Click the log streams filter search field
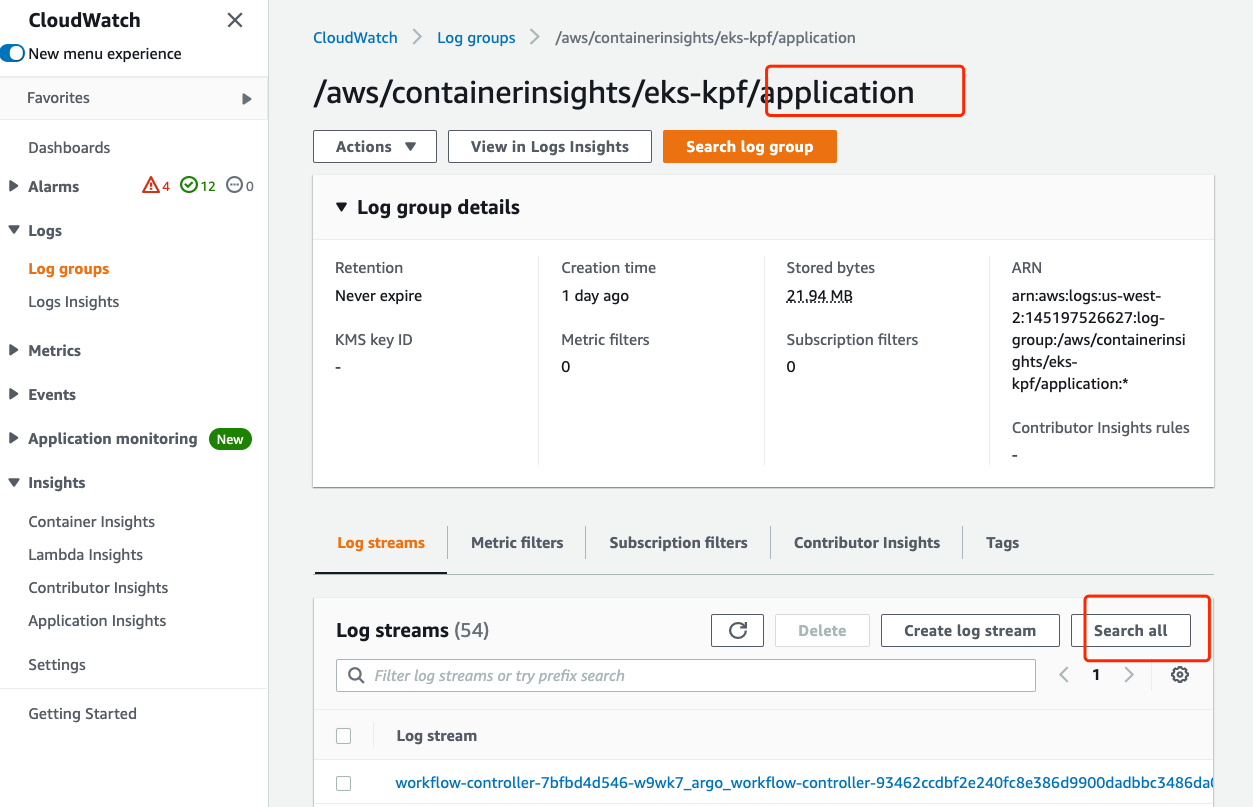Screen dimensions: 1253x807 [x=686, y=675]
